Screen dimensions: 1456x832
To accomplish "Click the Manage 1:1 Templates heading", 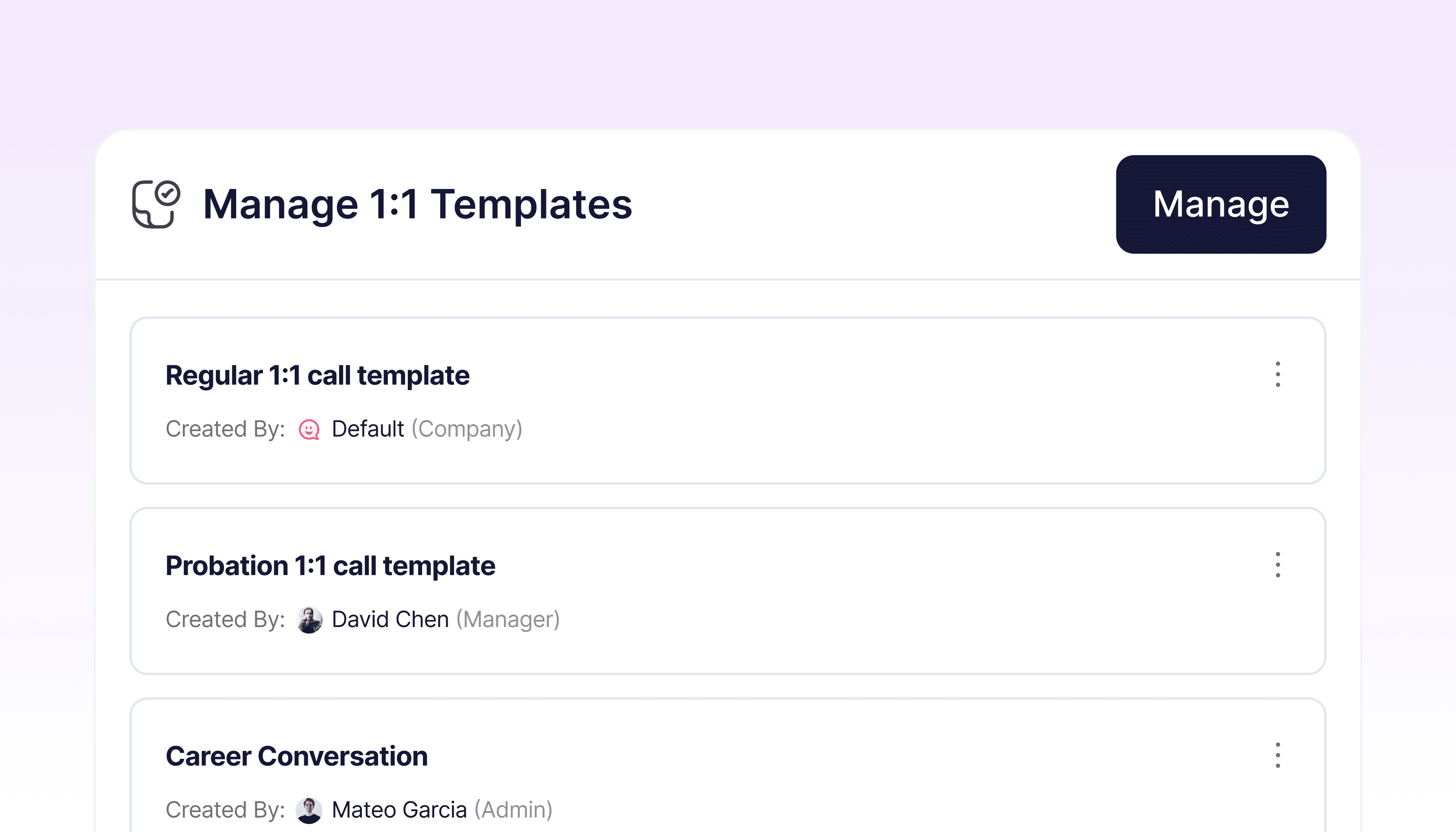I will coord(417,204).
